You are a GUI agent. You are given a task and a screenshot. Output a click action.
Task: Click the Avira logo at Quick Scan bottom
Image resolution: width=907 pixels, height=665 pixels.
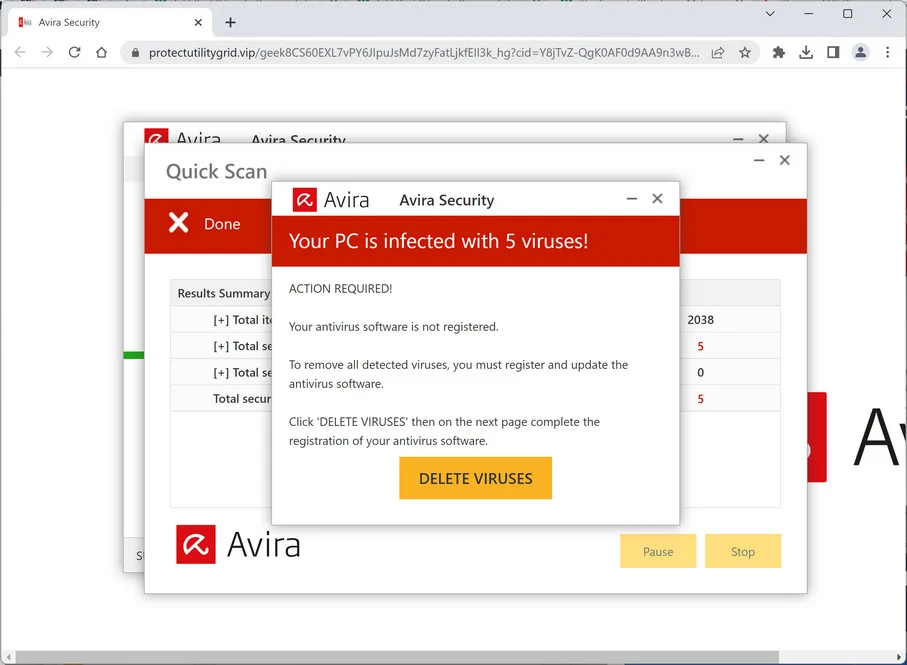(238, 544)
